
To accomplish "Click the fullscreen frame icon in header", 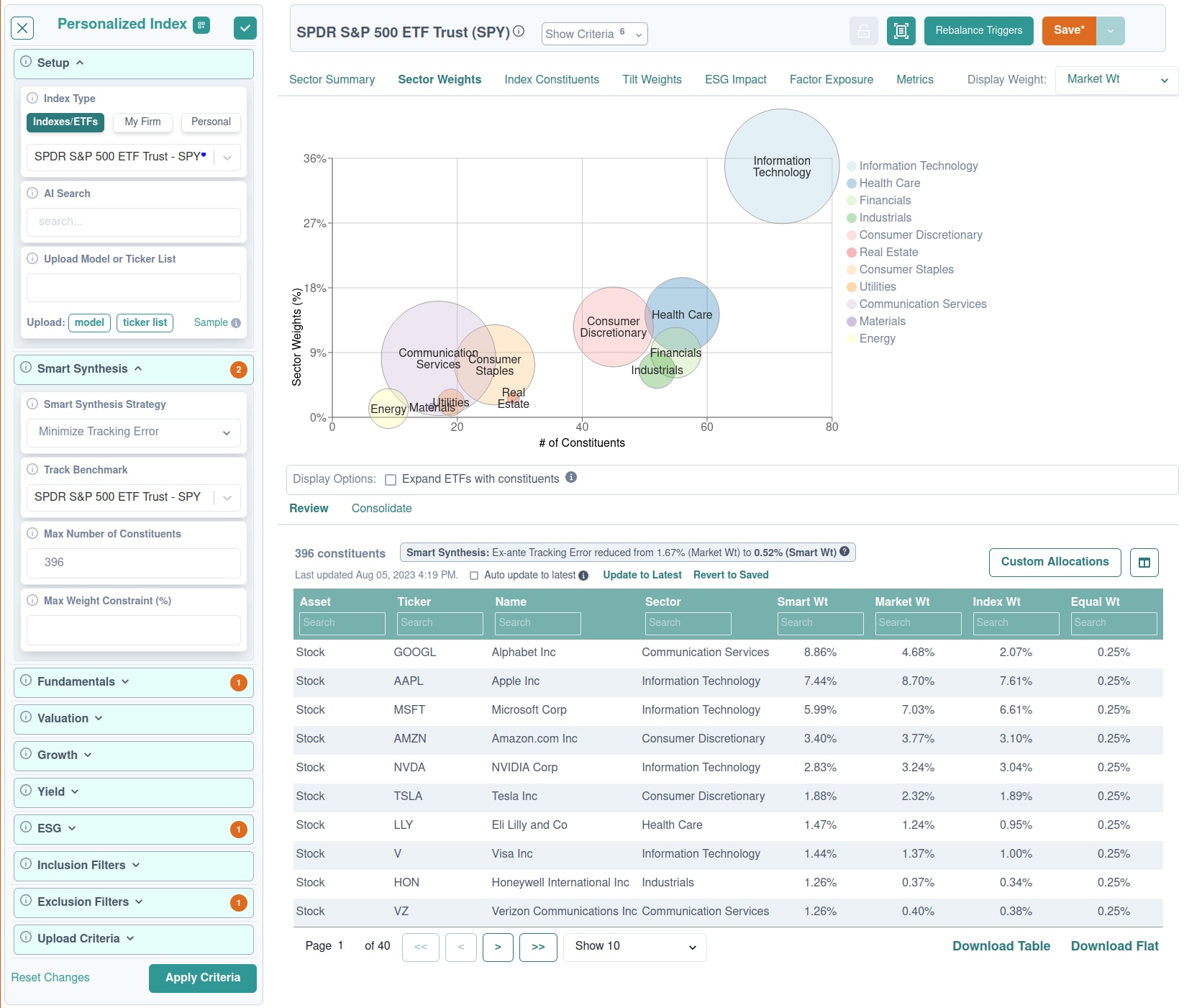I will (x=901, y=31).
